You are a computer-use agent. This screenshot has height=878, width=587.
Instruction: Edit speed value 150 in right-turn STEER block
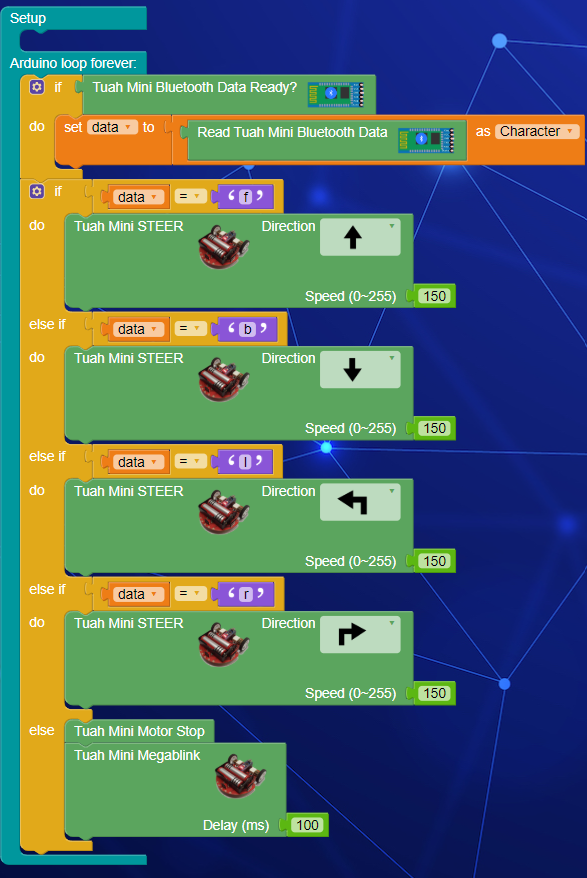tap(435, 693)
